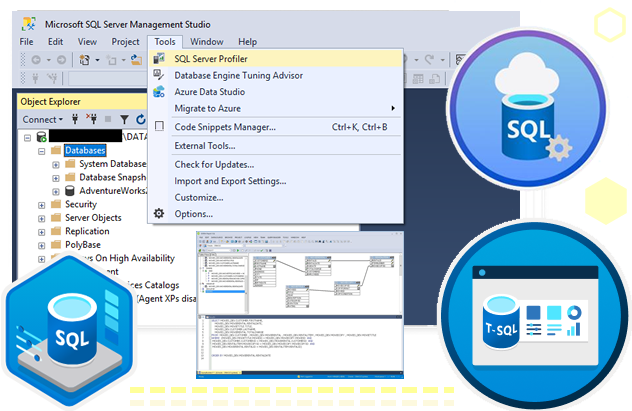Select the Databases tree item
This screenshot has height=411, width=632.
coord(85,150)
